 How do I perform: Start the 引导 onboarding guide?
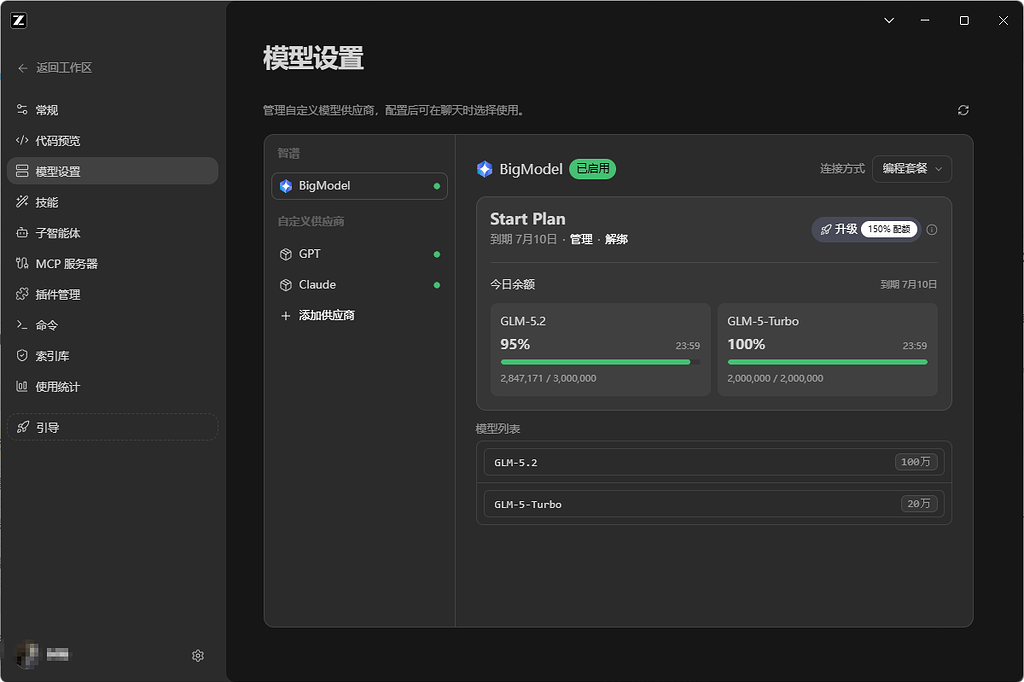(x=112, y=427)
